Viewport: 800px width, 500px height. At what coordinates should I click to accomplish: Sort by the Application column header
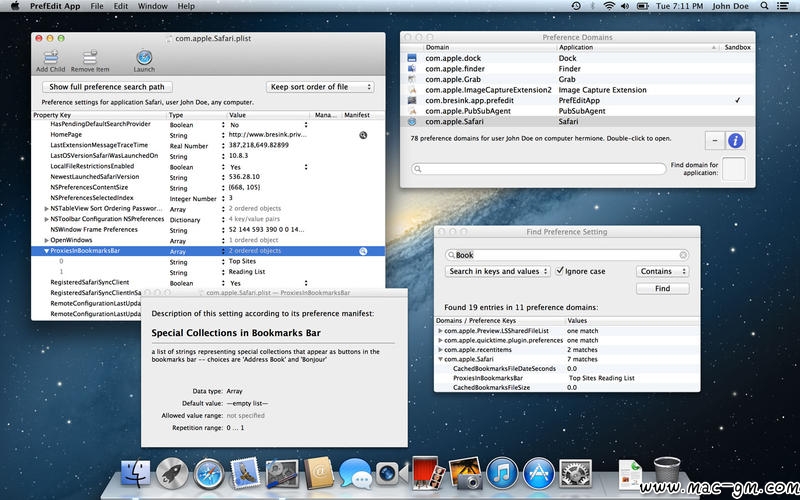tap(637, 47)
